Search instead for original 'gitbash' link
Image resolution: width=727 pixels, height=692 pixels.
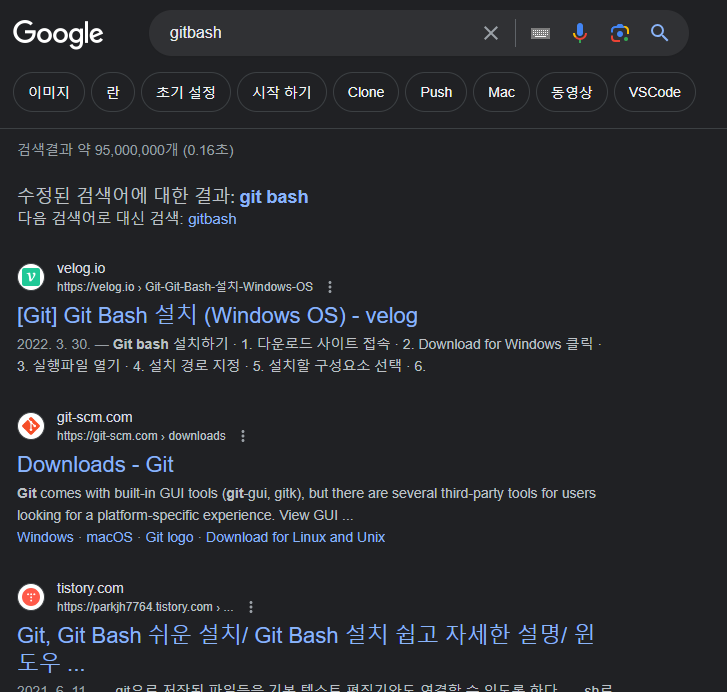pyautogui.click(x=212, y=219)
